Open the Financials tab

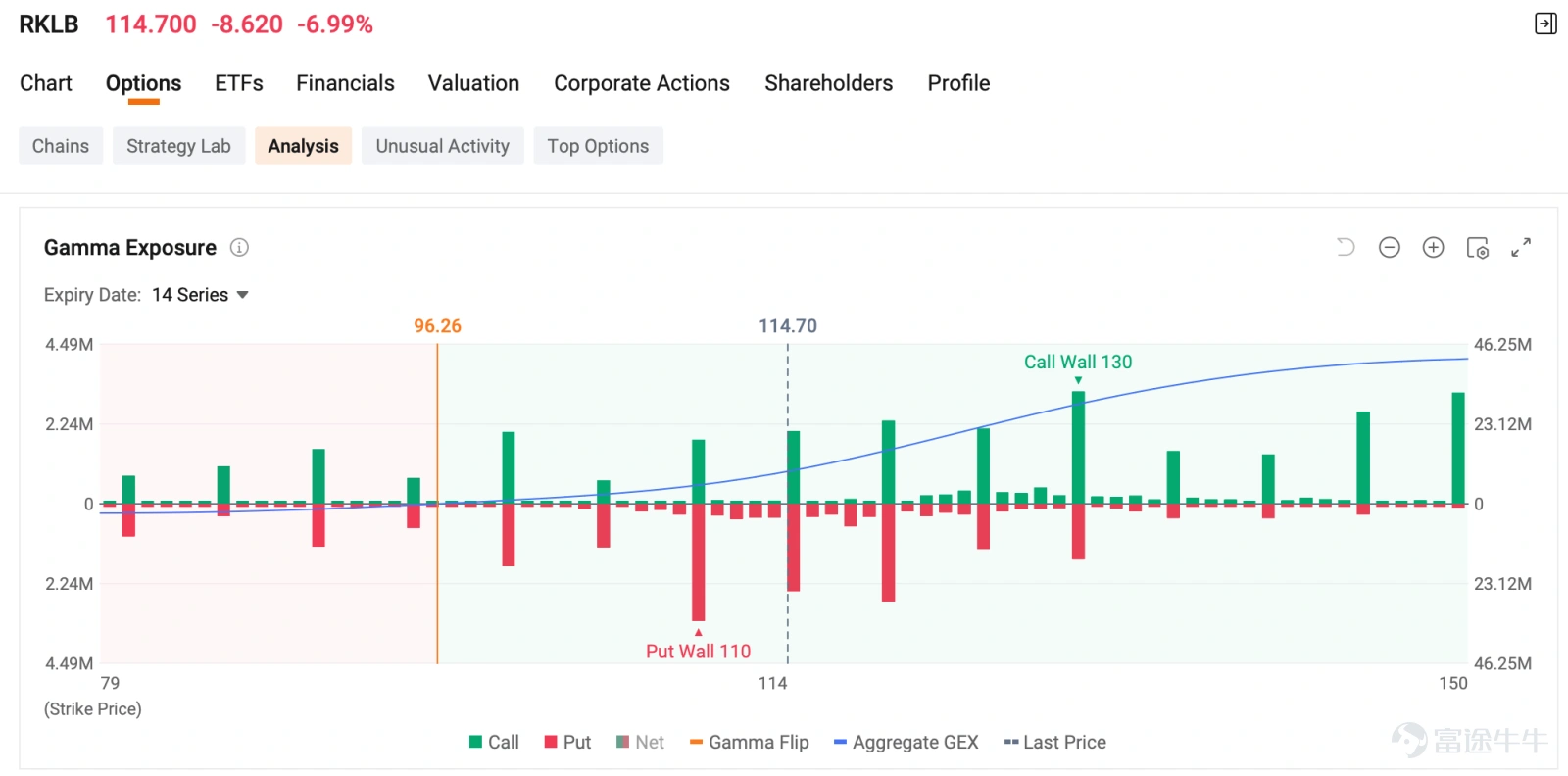click(x=346, y=83)
